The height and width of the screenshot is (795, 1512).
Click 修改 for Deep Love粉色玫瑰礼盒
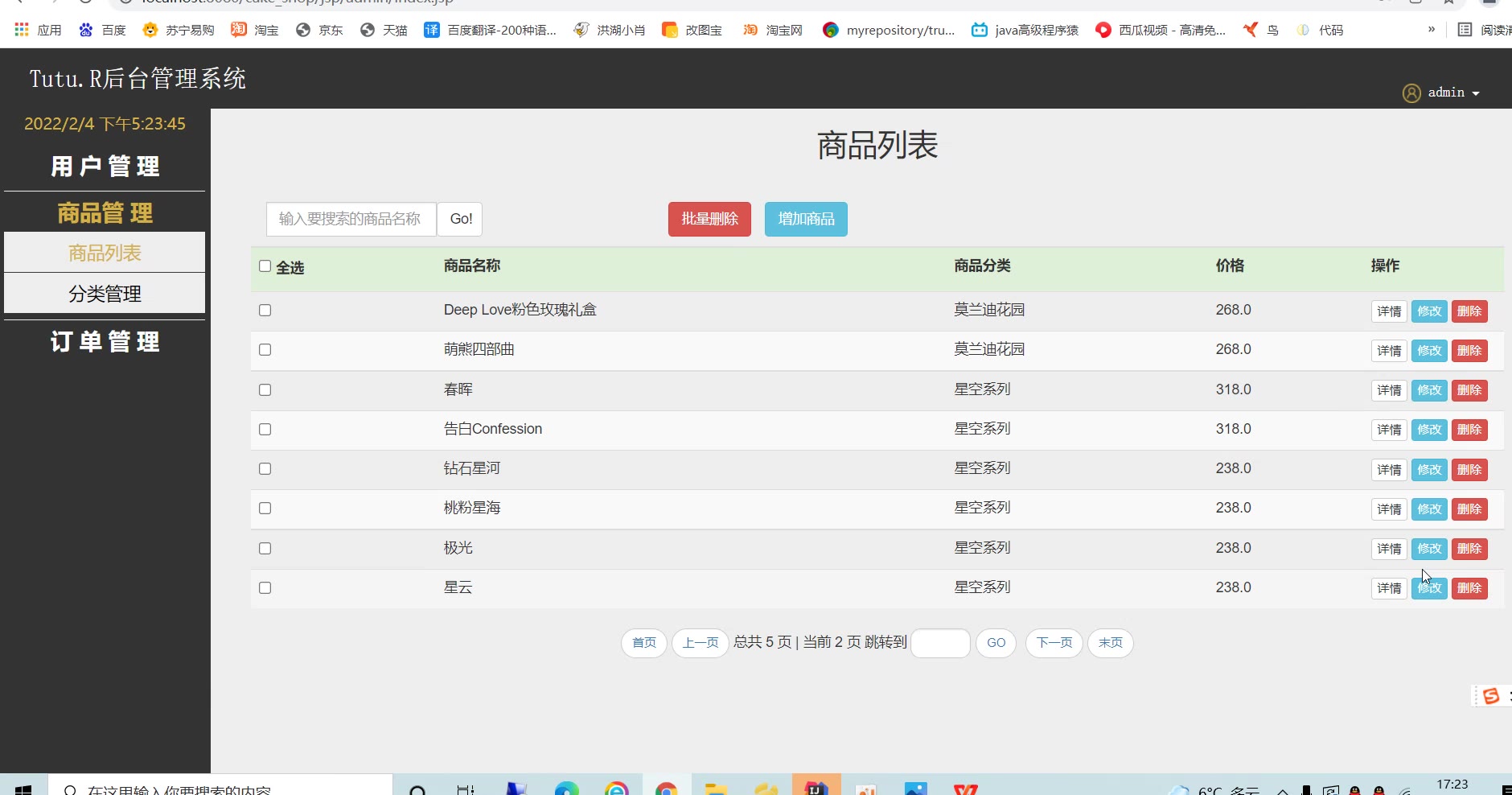pos(1429,311)
